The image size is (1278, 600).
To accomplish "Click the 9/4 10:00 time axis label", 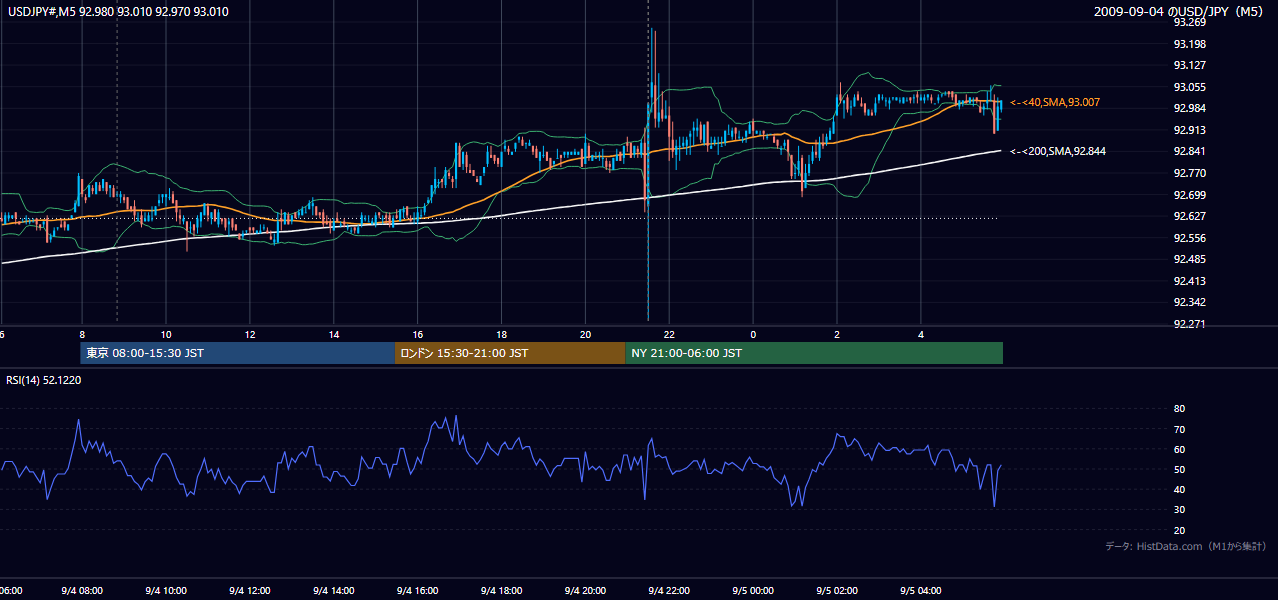I will coord(165,591).
